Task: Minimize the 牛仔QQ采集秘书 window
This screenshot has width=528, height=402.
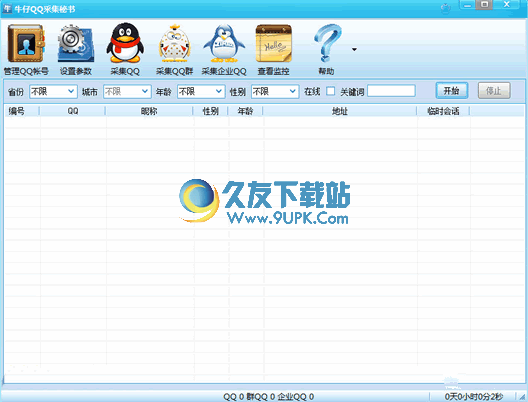Action: (467, 5)
